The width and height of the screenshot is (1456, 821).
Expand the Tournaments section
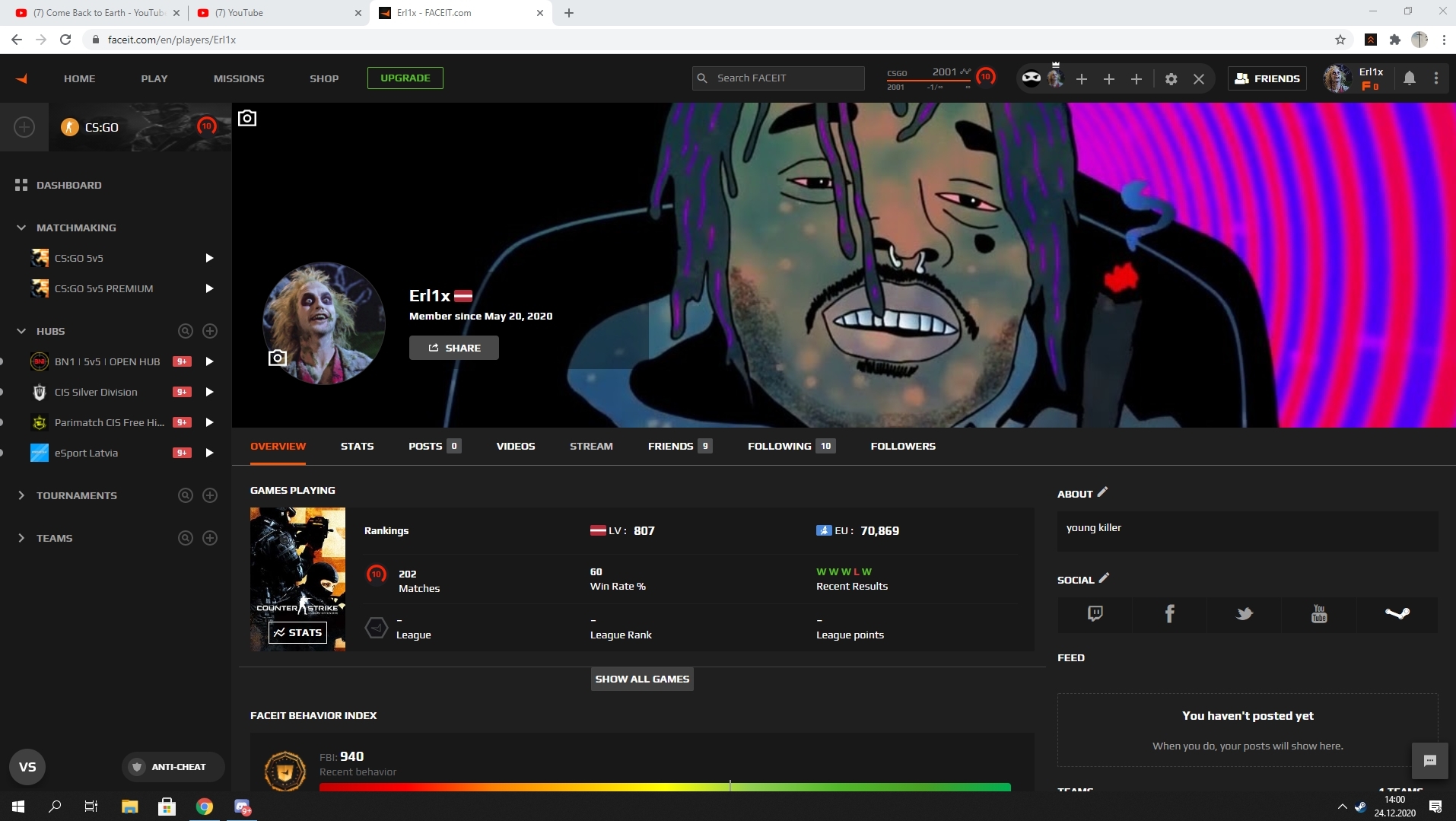(21, 495)
